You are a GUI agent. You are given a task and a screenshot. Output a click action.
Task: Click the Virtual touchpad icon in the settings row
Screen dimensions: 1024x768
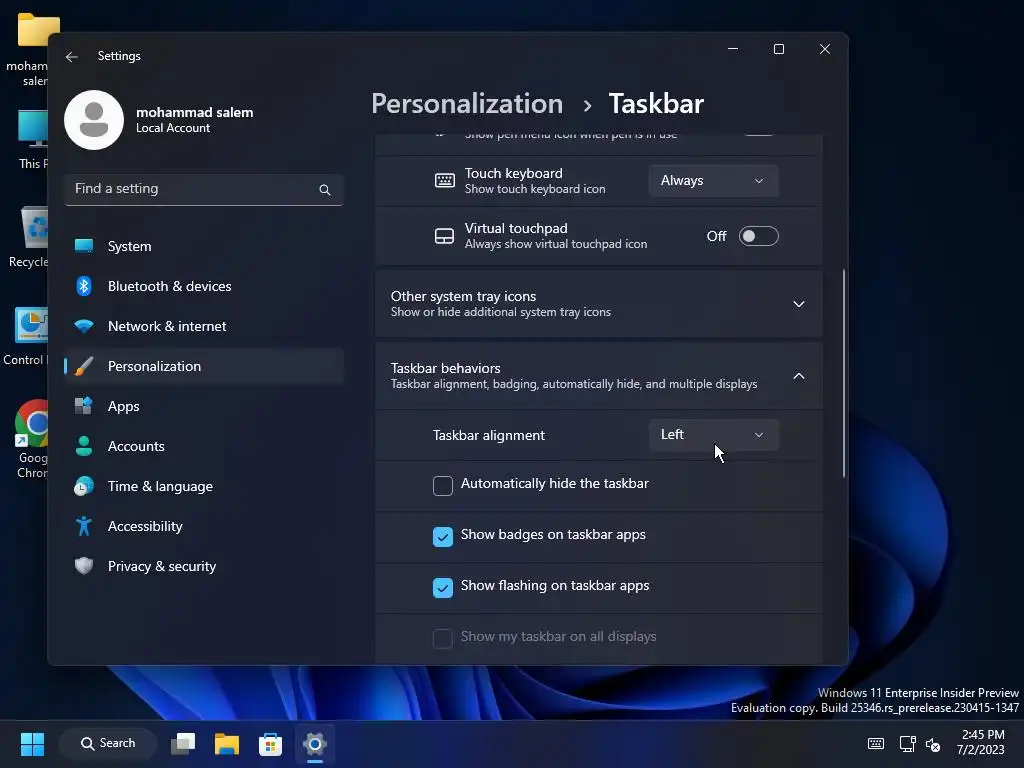pyautogui.click(x=445, y=236)
